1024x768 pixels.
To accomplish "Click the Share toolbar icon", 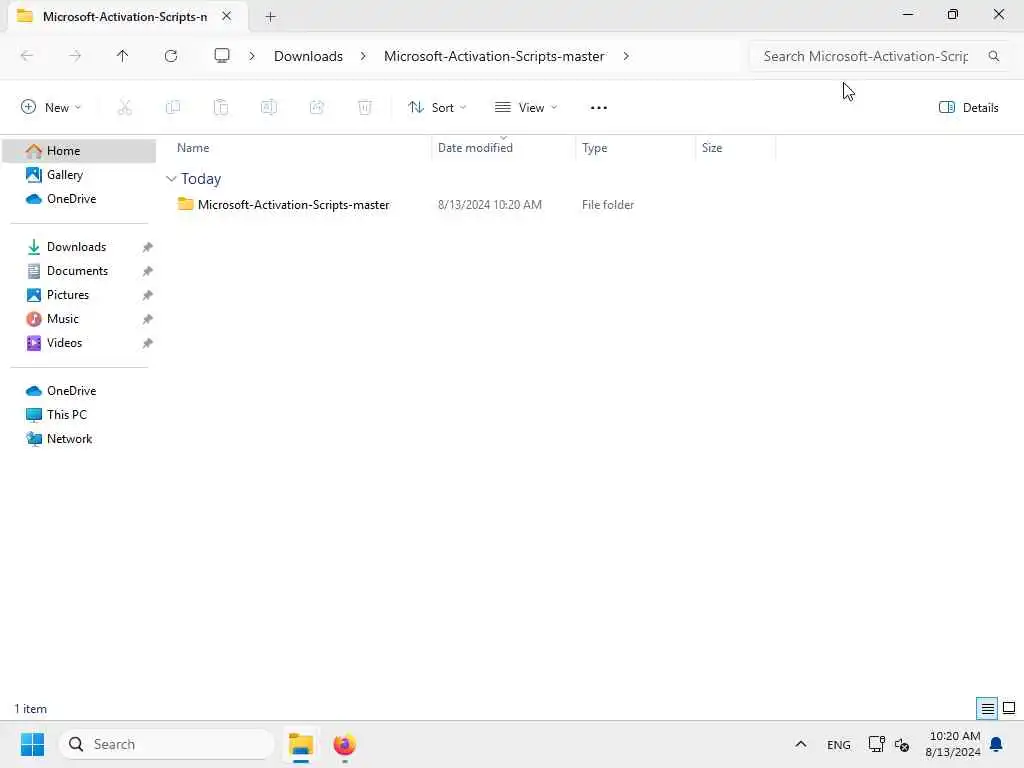I will coord(317,107).
